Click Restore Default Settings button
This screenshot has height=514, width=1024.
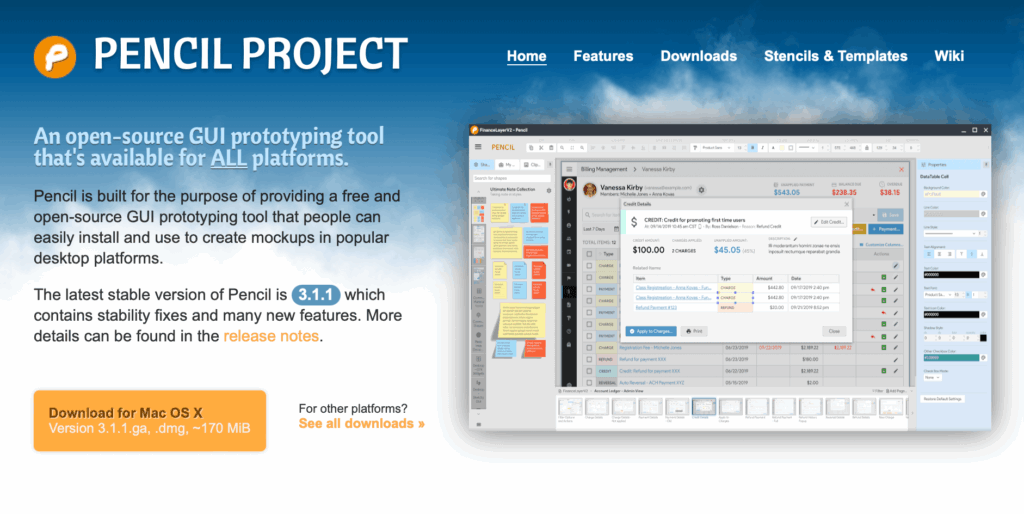(942, 399)
